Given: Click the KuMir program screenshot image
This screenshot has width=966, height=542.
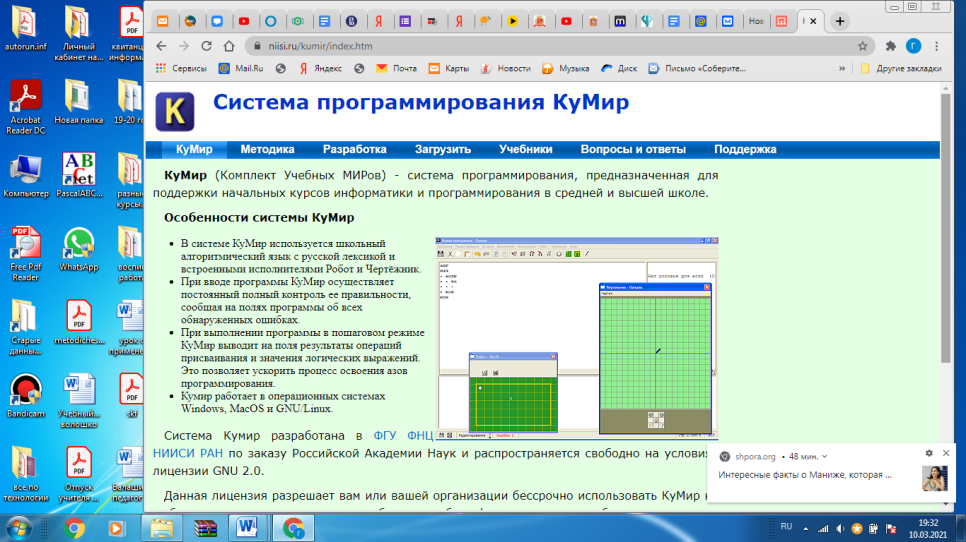Looking at the screenshot, I should point(577,338).
